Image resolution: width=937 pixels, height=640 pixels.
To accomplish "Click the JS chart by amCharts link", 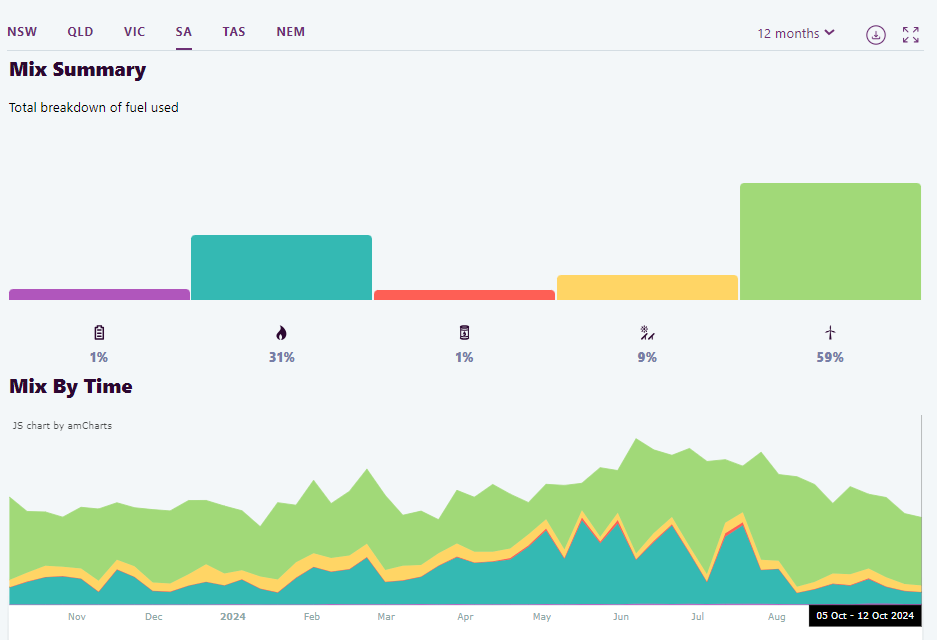I will click(62, 426).
